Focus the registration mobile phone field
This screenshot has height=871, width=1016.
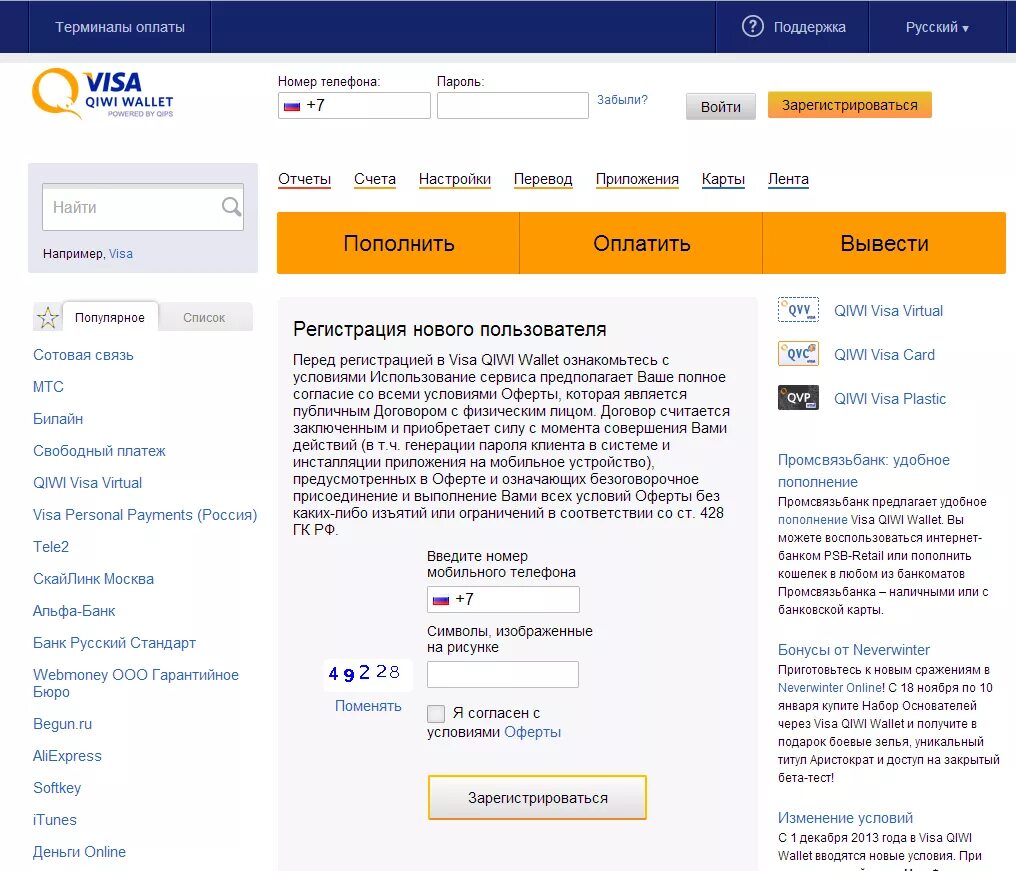503,599
